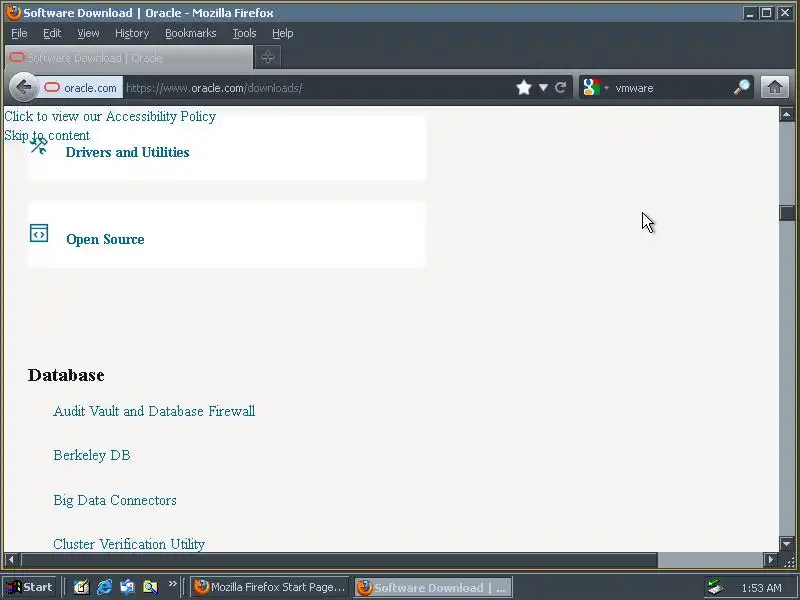This screenshot has width=800, height=600.
Task: Click the horizontal scrollbar left arrow
Action: coord(11,560)
